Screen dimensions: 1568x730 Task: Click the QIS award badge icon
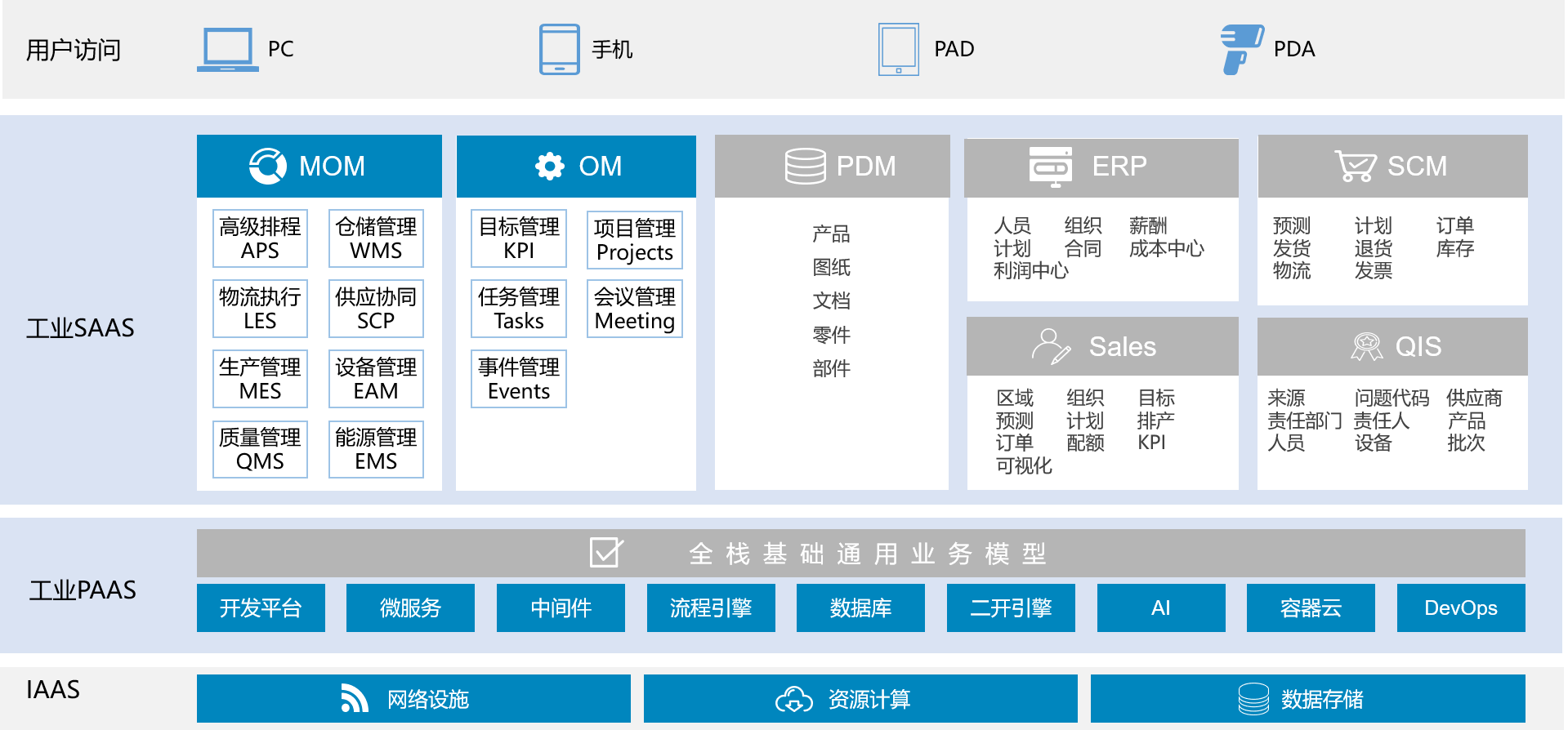(1366, 346)
